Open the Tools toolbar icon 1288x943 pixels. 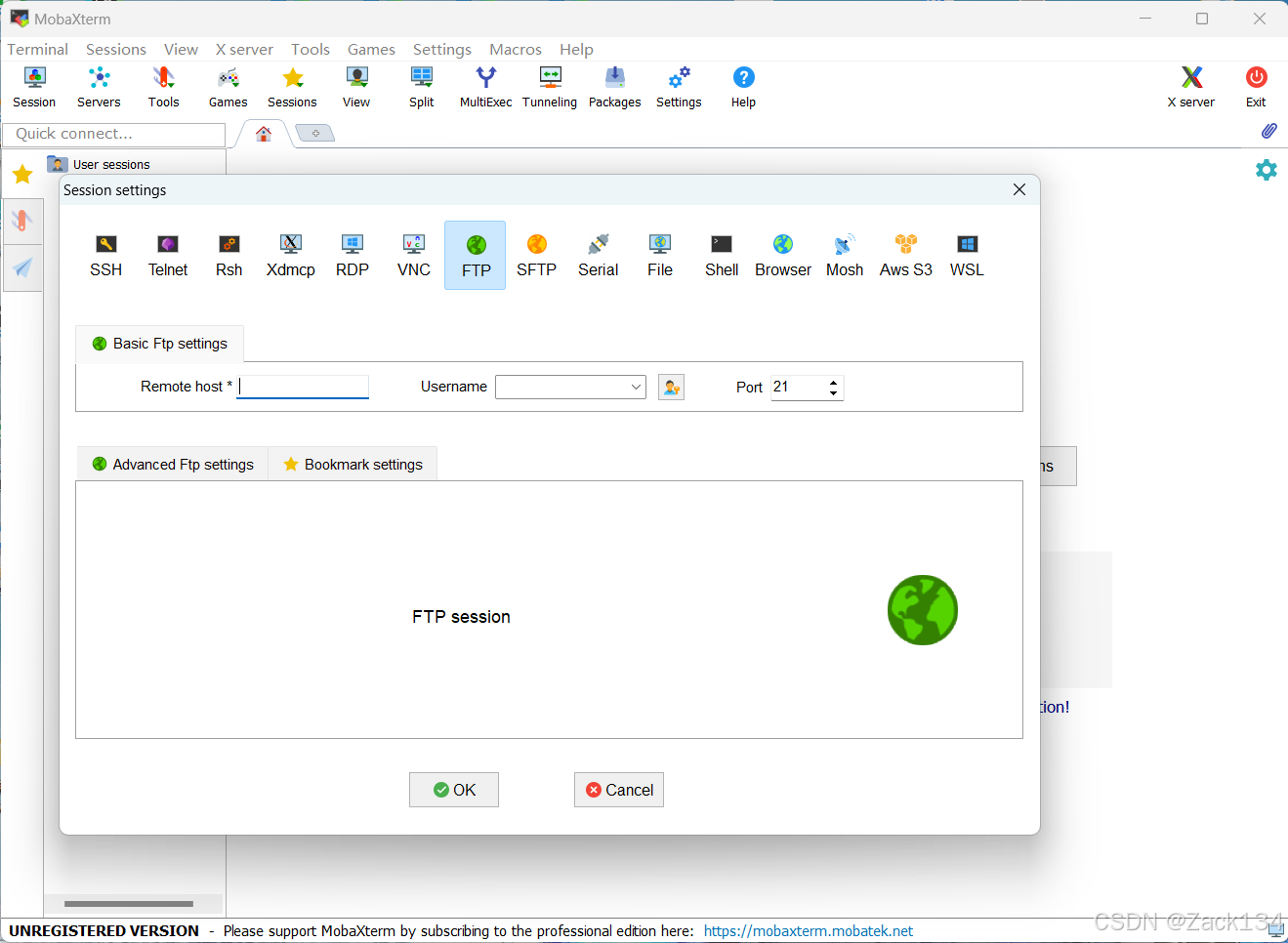tap(163, 87)
